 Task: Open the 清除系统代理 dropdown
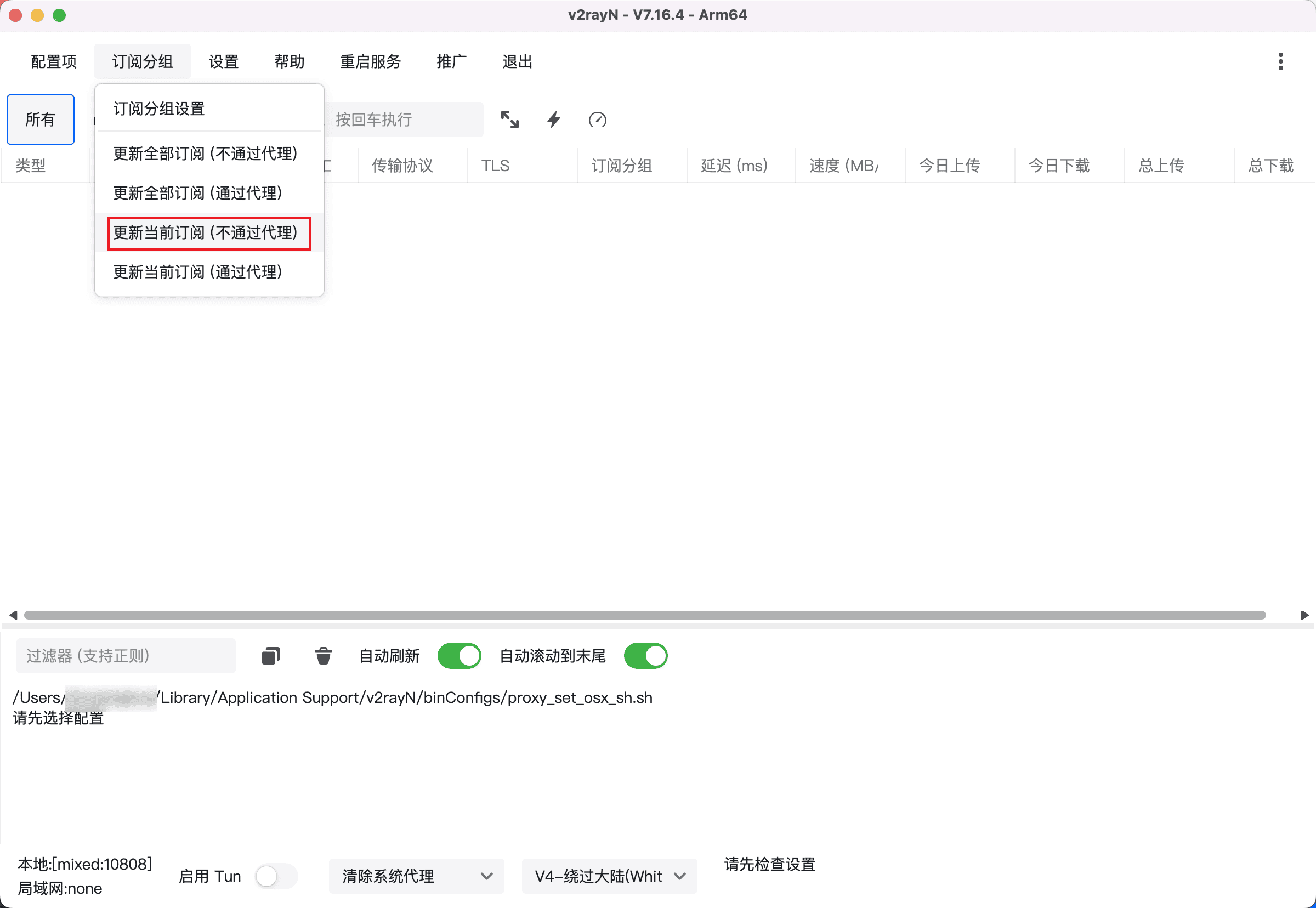coord(417,876)
